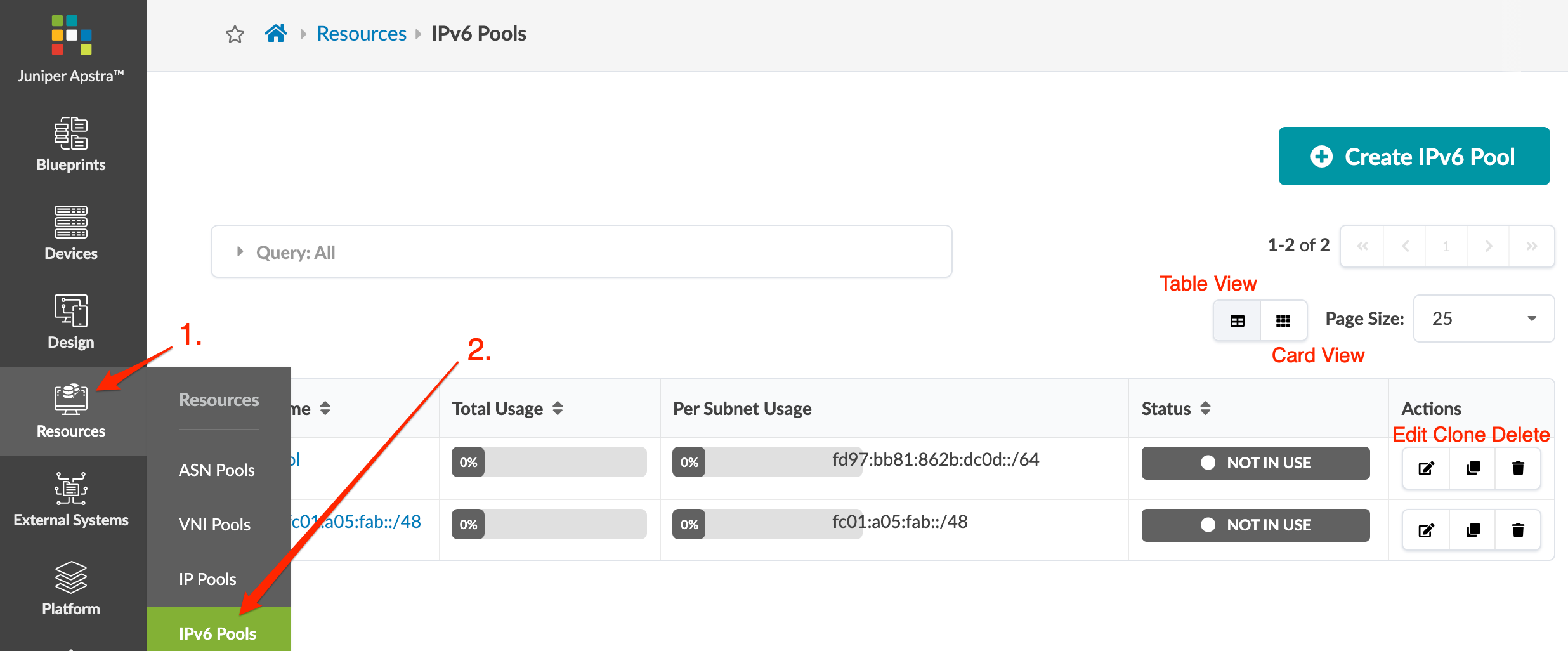Edit the fd97:bb81:862b:dc0d::/64 pool row

coord(1426,468)
